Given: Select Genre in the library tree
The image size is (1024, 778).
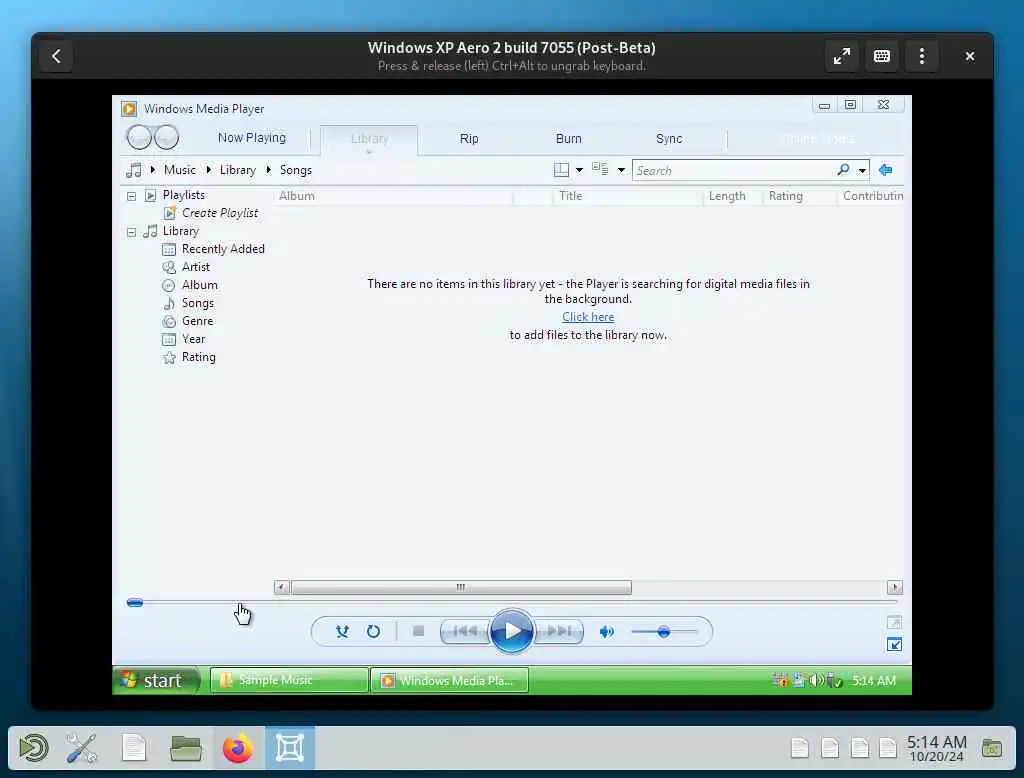Looking at the screenshot, I should [197, 321].
